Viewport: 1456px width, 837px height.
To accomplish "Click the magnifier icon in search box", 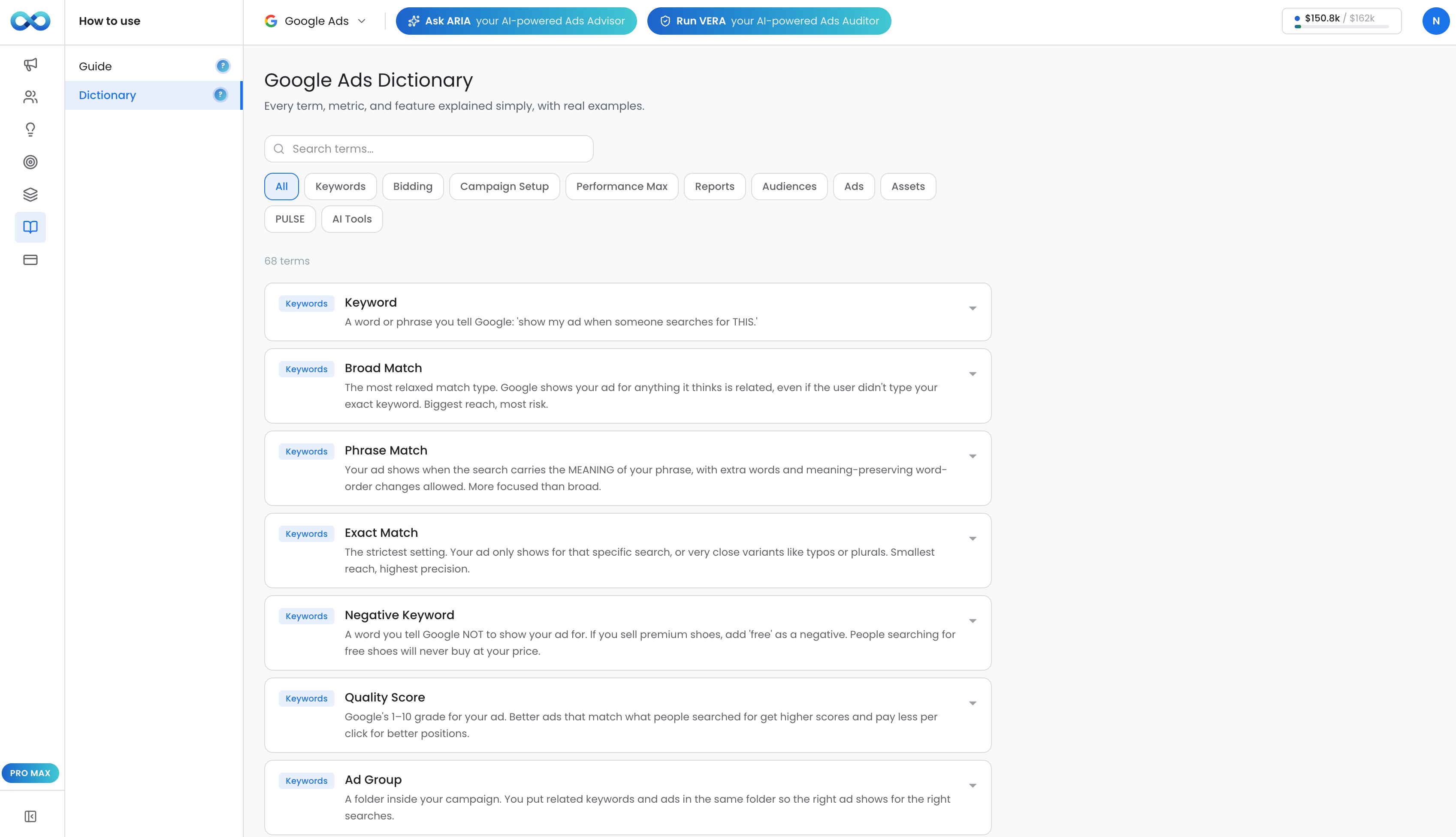I will pyautogui.click(x=279, y=149).
